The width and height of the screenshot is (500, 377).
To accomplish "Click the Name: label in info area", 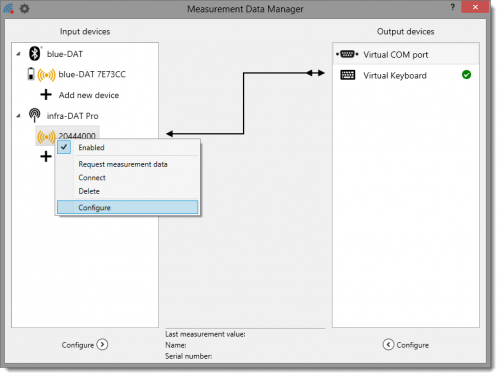I will [x=176, y=345].
